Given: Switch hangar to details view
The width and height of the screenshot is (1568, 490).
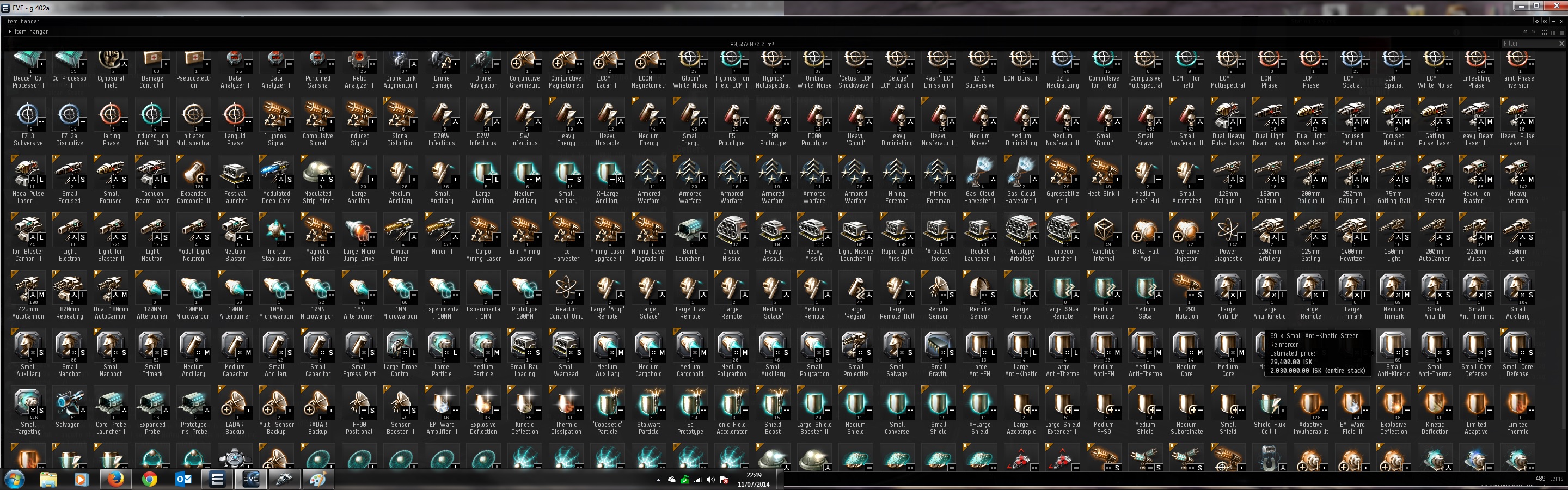Looking at the screenshot, I should 1553,32.
